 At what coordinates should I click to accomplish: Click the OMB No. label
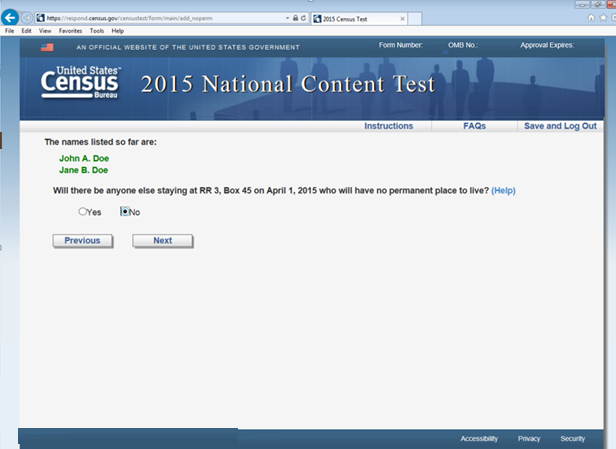463,45
